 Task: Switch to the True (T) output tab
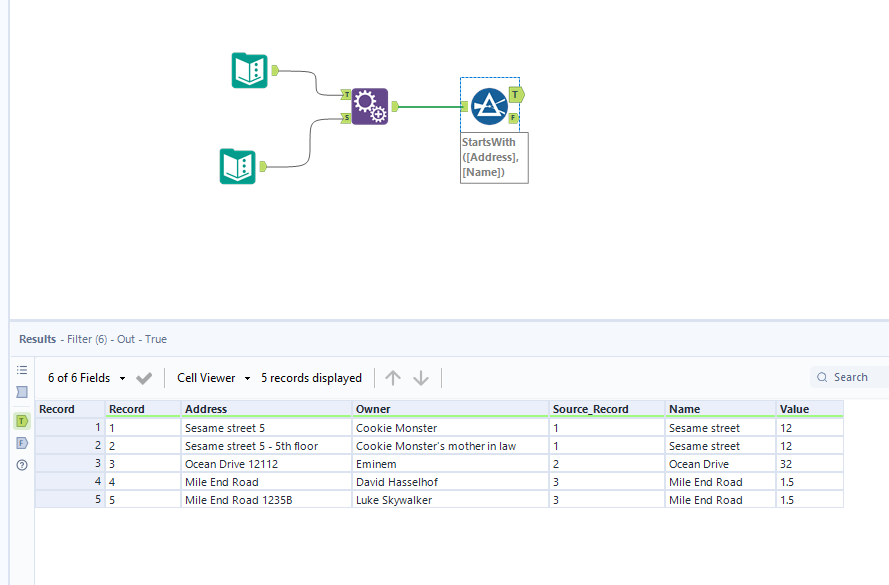[x=21, y=421]
